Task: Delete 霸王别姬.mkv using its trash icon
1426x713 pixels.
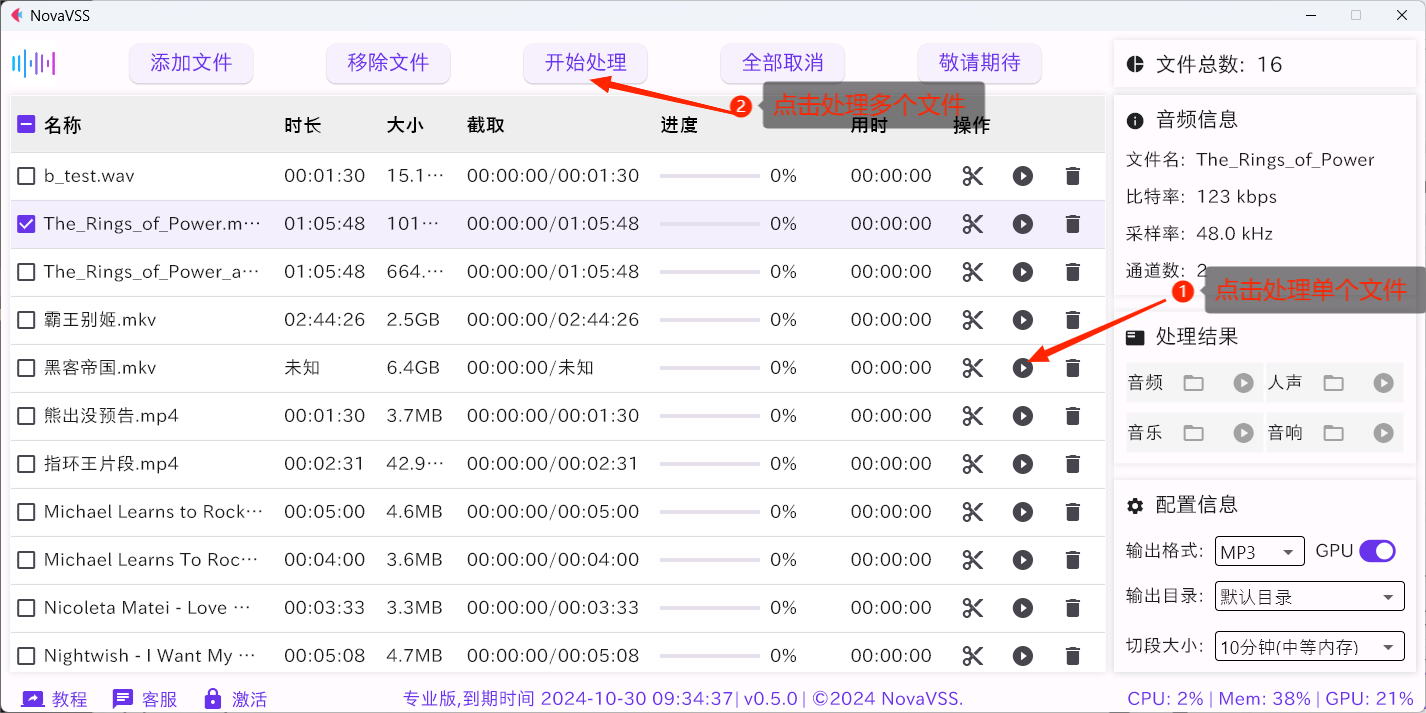Action: point(1072,319)
